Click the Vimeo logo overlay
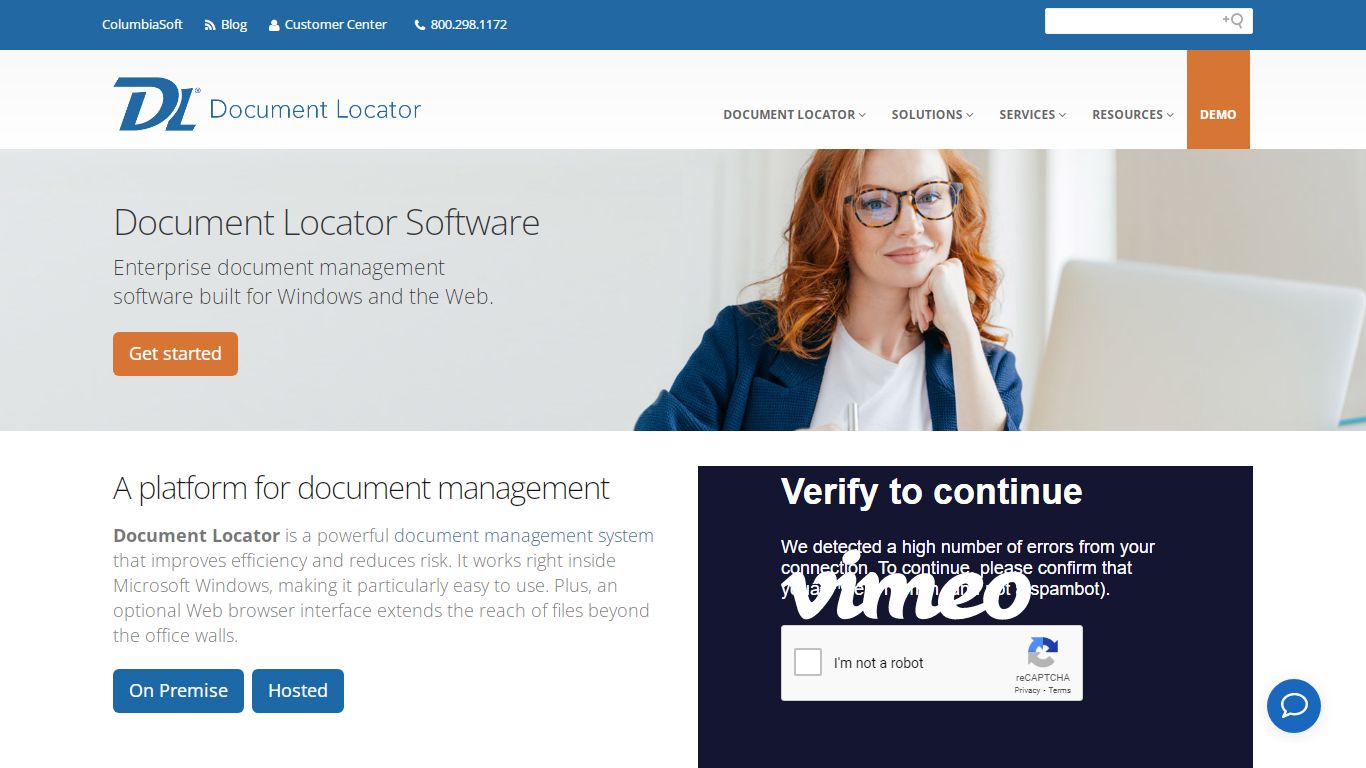 [907, 586]
